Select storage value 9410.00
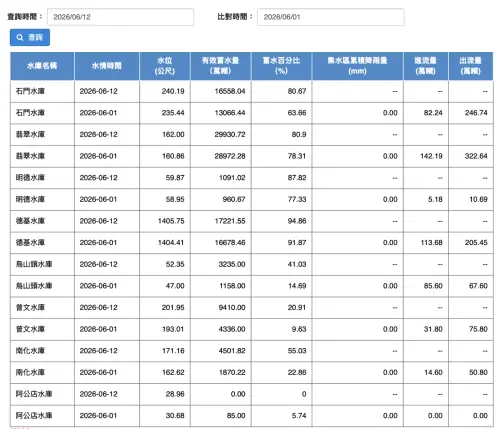This screenshot has width=500, height=429. [x=232, y=308]
